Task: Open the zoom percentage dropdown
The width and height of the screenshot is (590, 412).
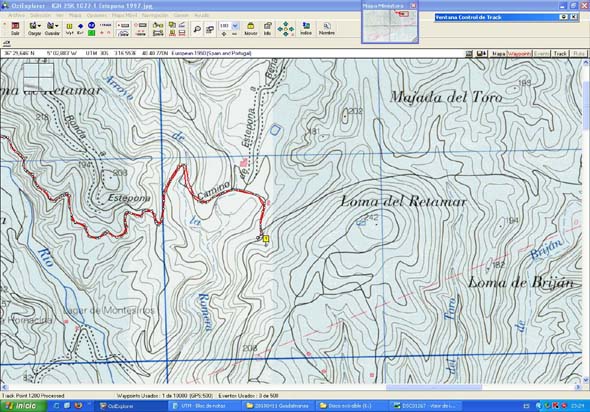Action: [236, 26]
